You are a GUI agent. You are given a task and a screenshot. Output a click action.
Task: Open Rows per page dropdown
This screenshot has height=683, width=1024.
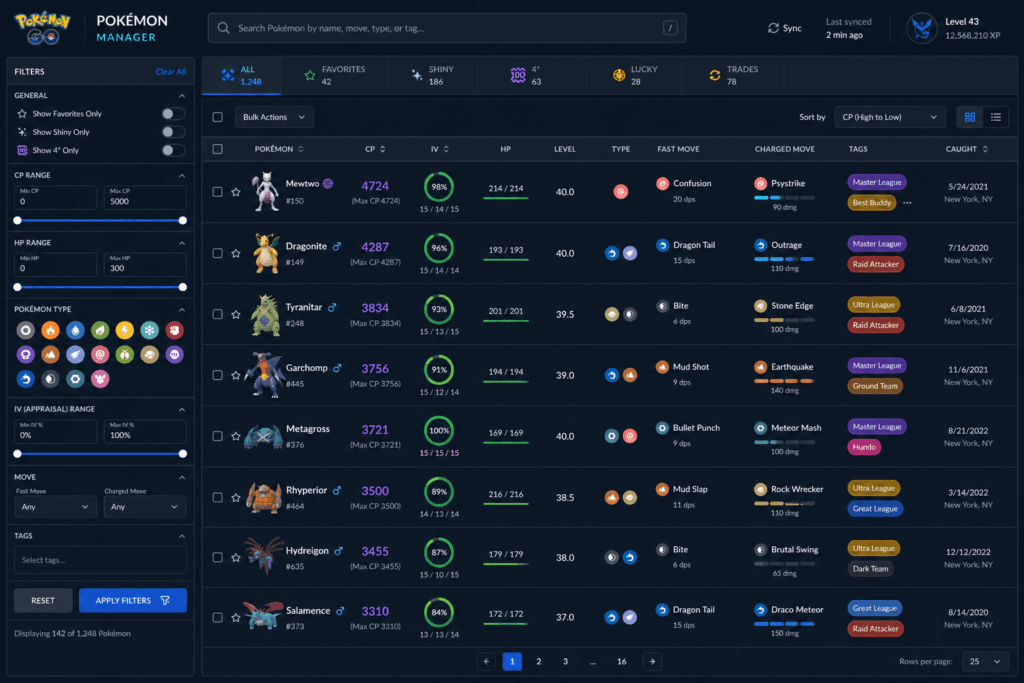click(985, 661)
